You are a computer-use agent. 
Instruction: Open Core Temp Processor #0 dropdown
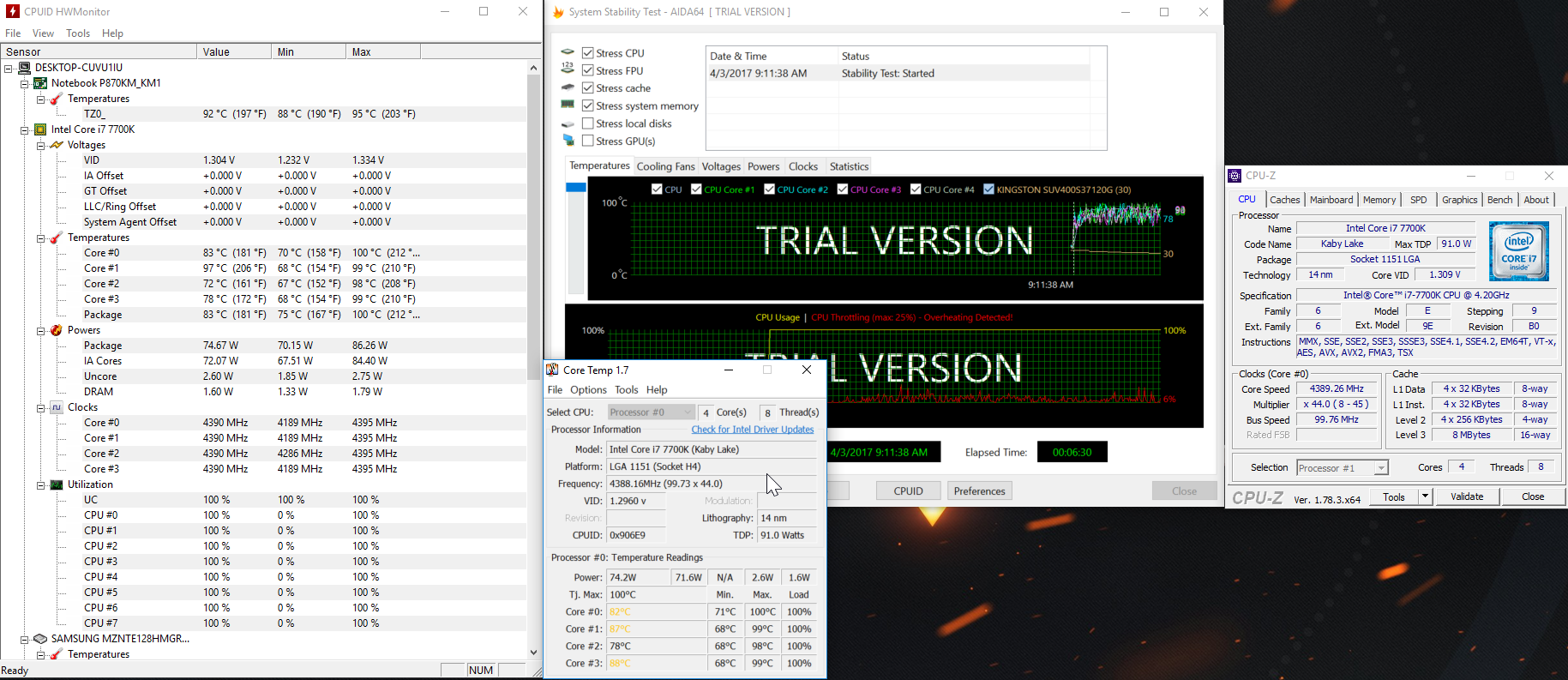click(x=652, y=412)
